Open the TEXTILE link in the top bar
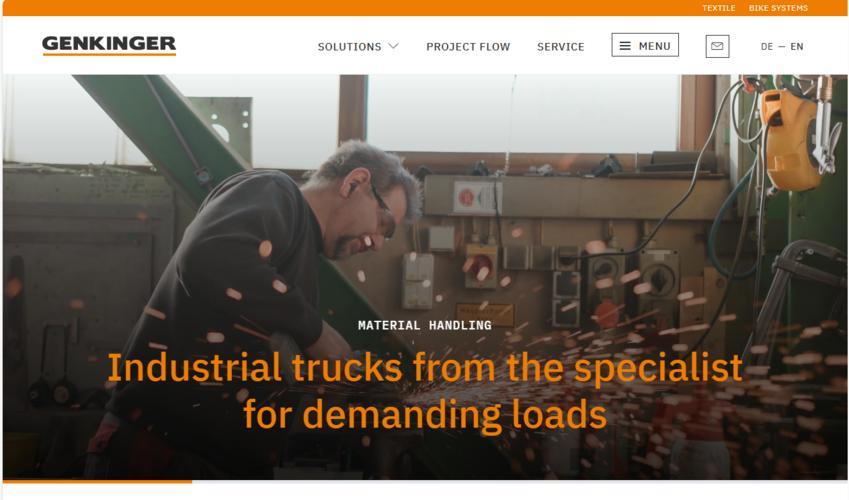 (719, 8)
